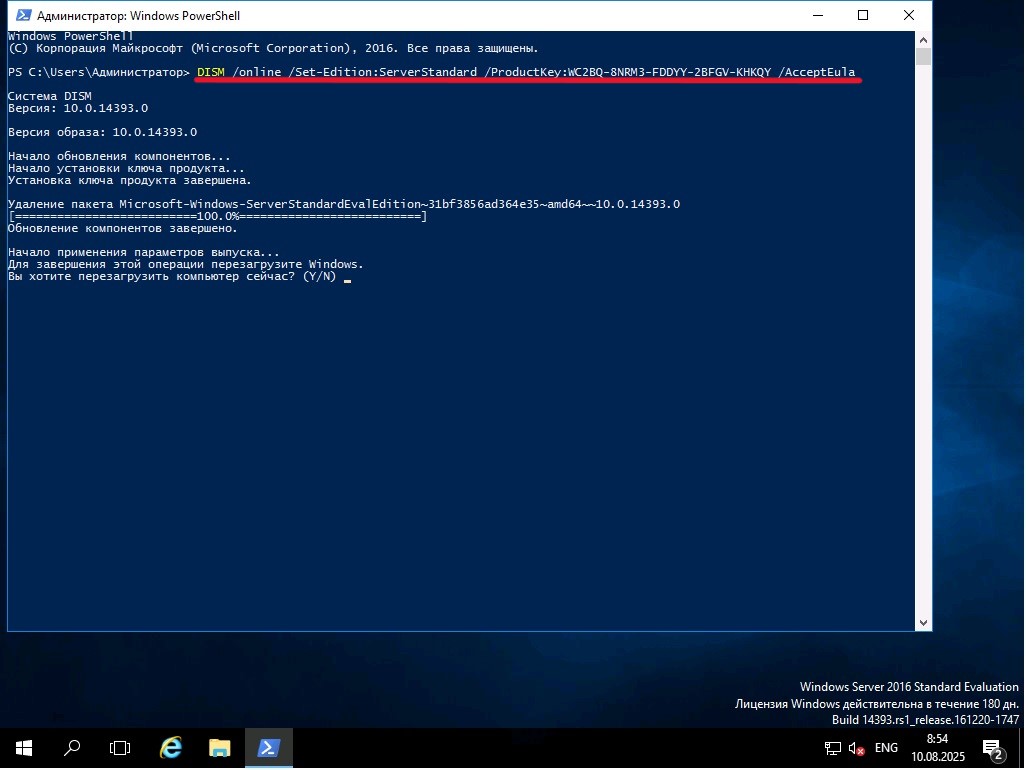Open File Explorer from the taskbar

click(x=220, y=748)
